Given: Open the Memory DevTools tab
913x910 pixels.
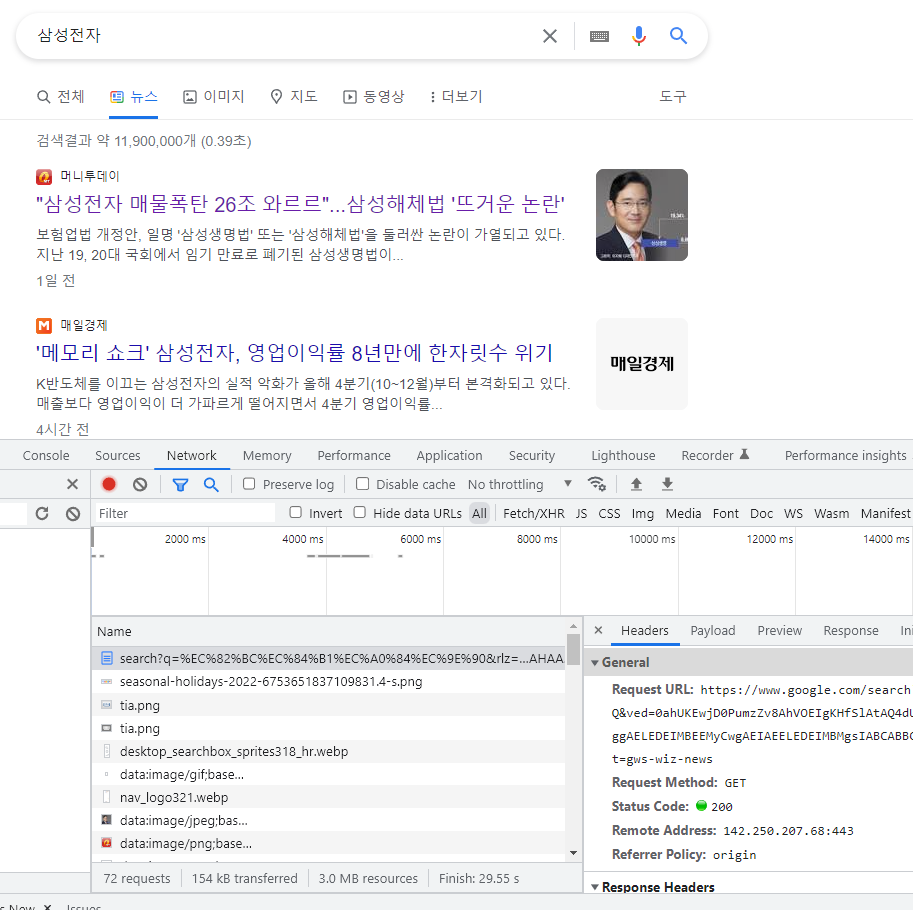Looking at the screenshot, I should pyautogui.click(x=267, y=455).
